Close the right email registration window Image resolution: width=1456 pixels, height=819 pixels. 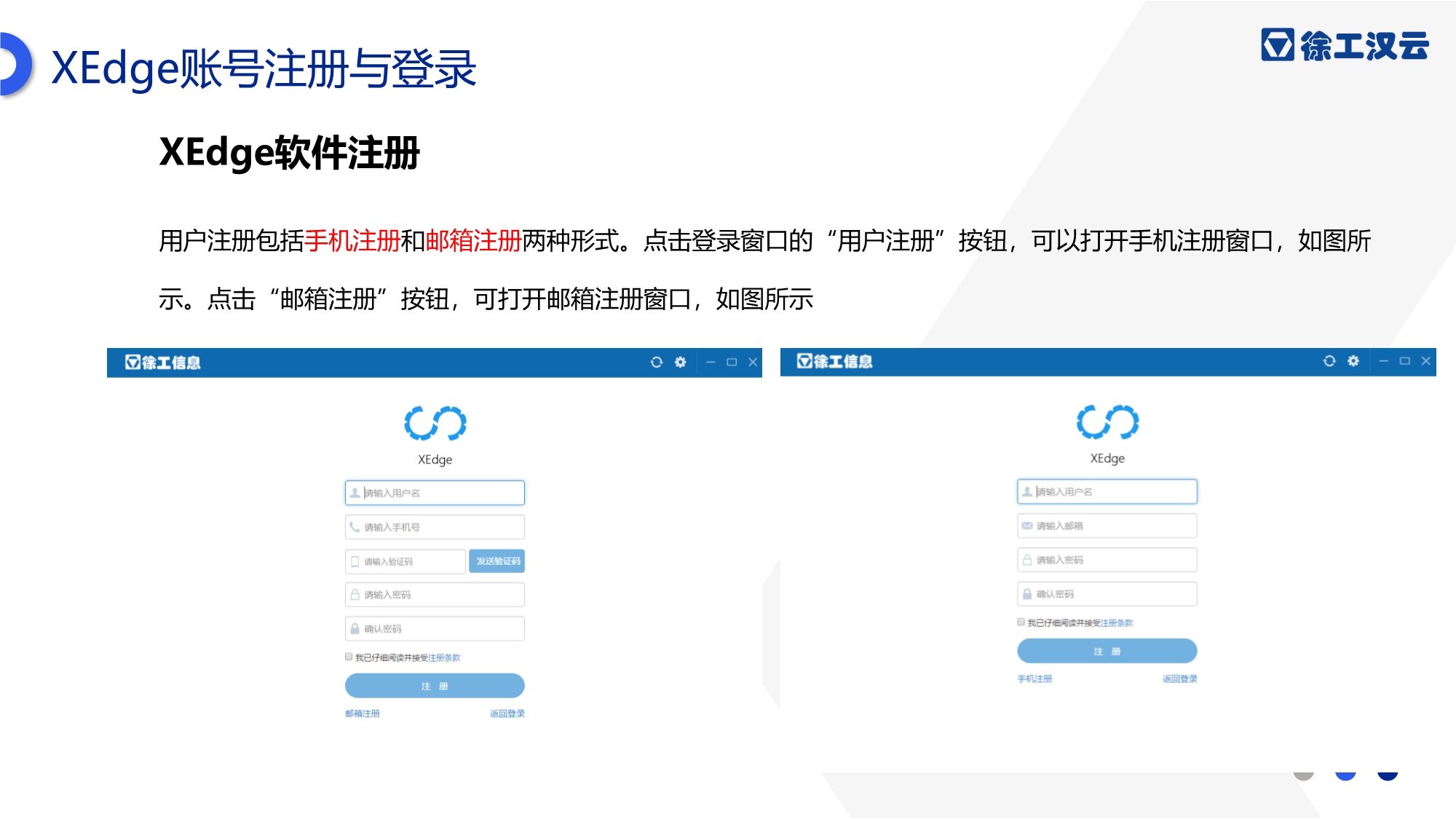[1425, 361]
